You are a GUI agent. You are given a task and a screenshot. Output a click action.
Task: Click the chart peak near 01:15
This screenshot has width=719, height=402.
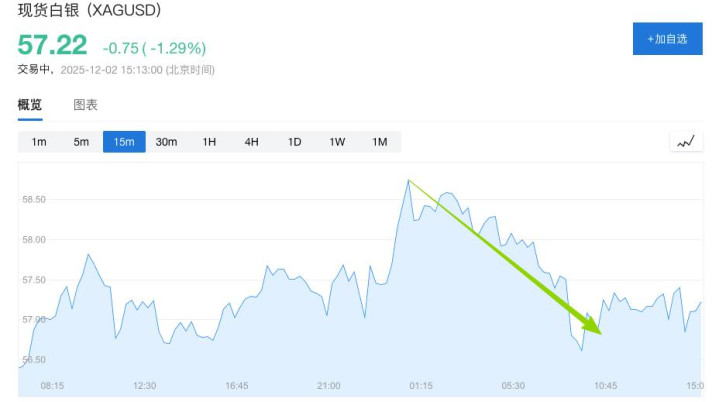click(x=409, y=181)
